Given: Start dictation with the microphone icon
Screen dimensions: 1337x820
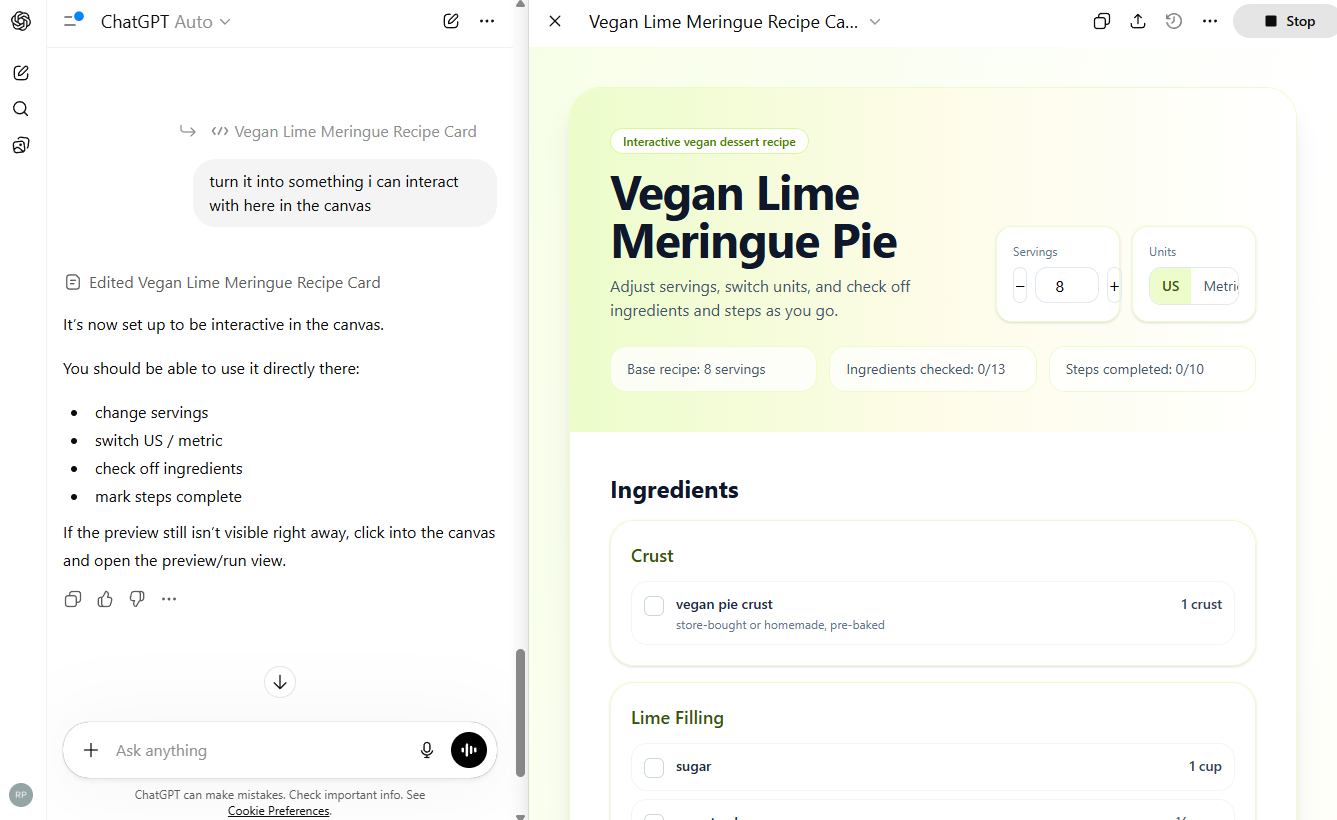Looking at the screenshot, I should click(x=427, y=749).
